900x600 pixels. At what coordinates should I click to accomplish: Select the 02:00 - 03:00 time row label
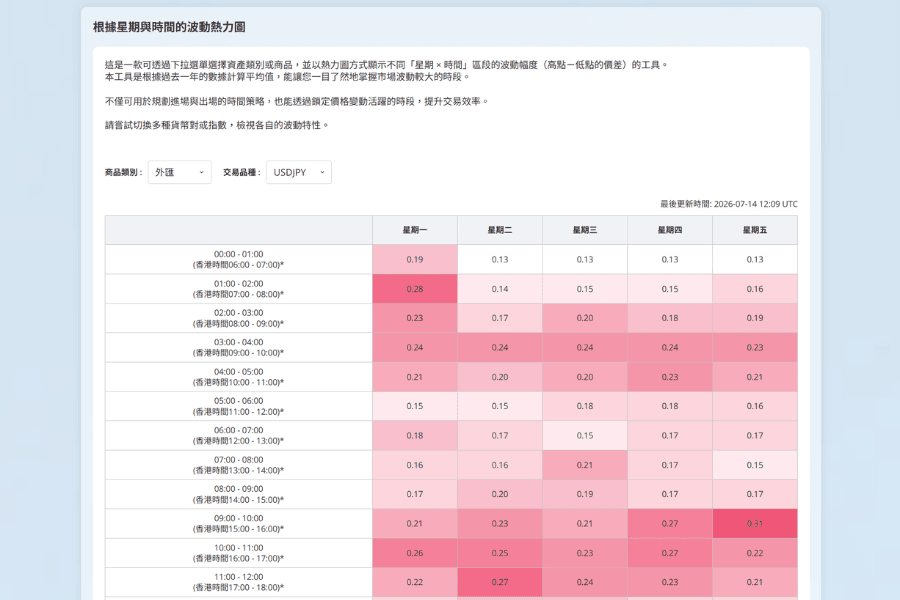tap(239, 318)
